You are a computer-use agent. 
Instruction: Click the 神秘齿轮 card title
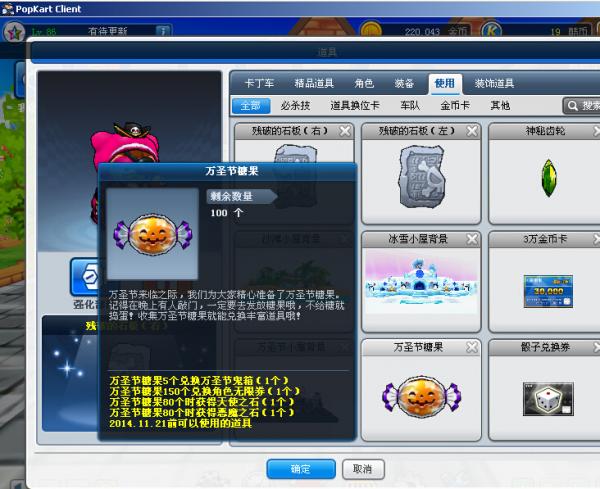[x=545, y=131]
